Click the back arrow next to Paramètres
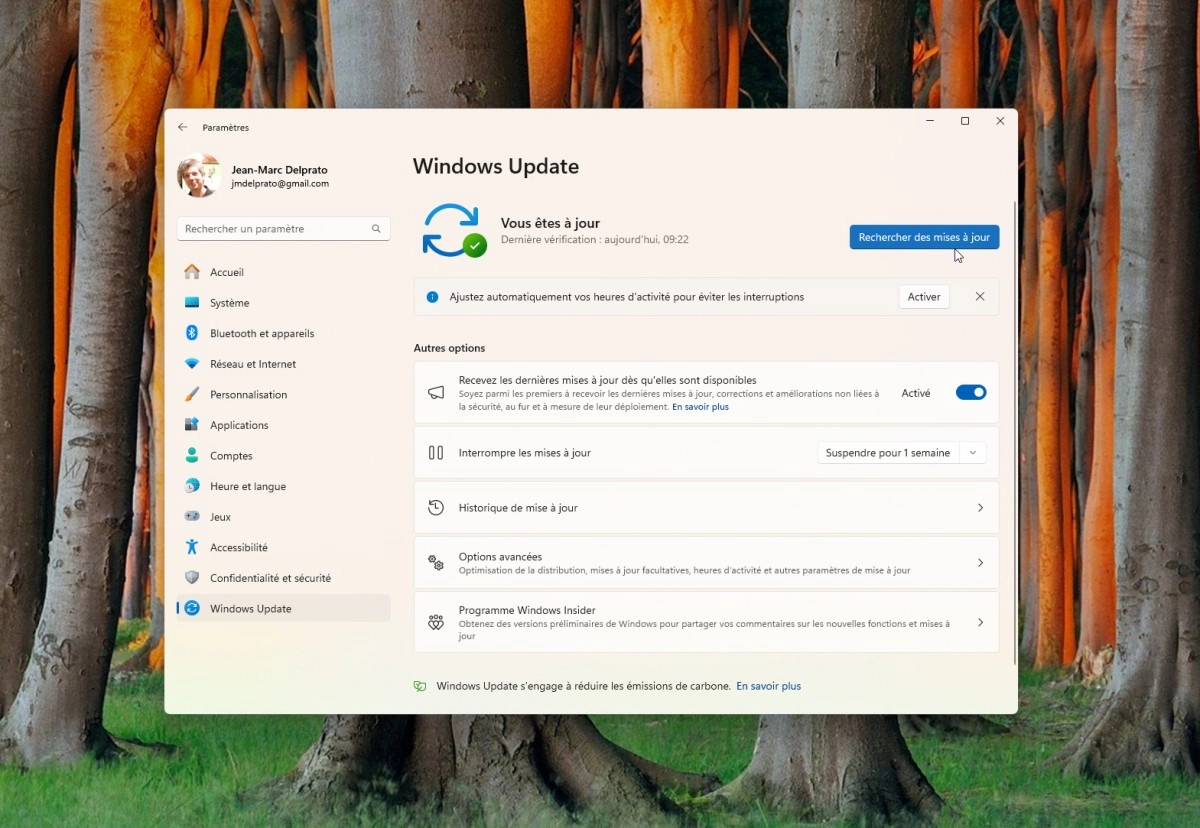Viewport: 1200px width, 828px height. (x=182, y=127)
